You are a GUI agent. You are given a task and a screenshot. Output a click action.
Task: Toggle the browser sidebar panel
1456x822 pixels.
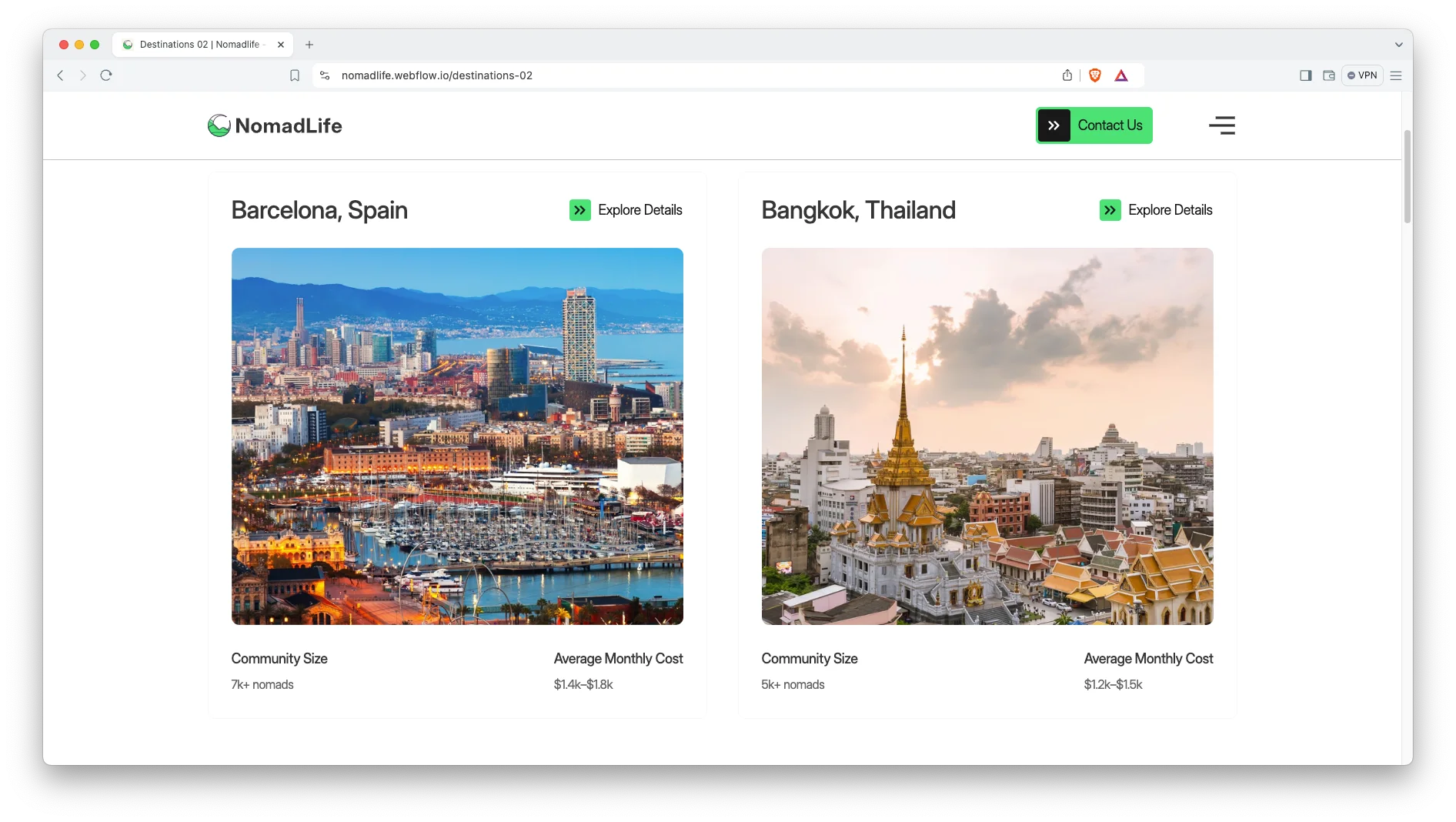tap(1306, 75)
